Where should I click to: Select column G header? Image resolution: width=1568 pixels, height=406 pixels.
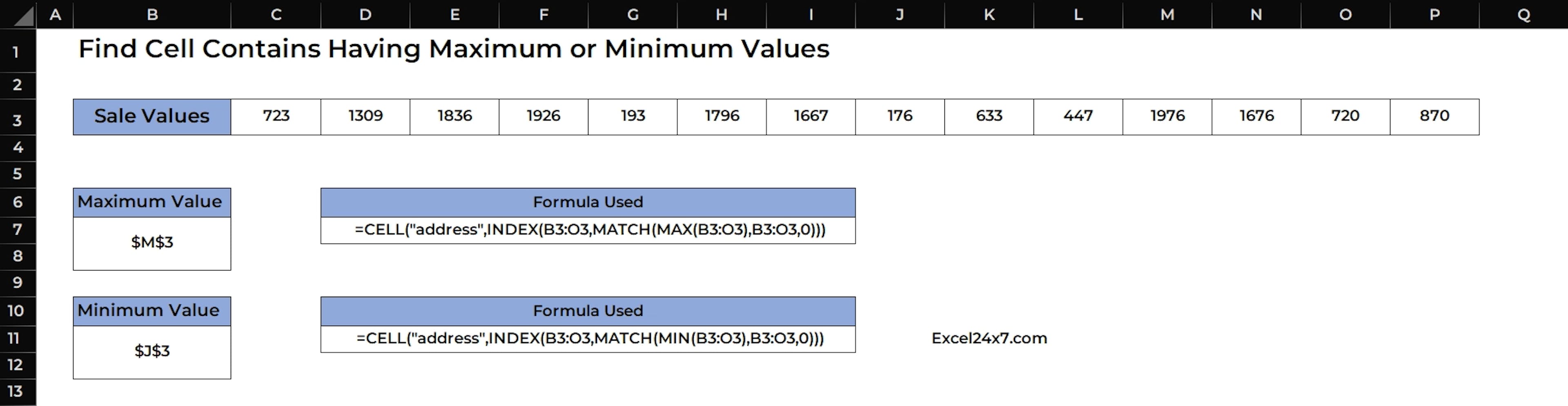coord(633,15)
